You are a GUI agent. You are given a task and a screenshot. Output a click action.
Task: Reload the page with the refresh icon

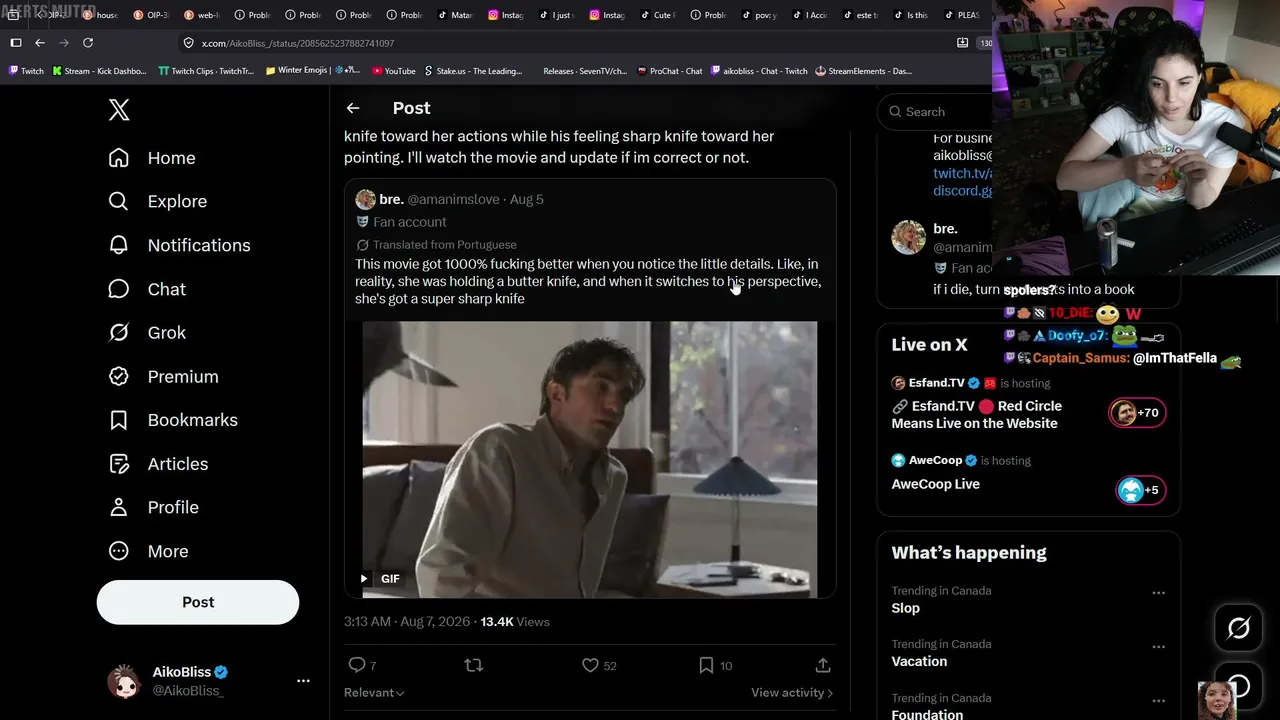[x=88, y=43]
